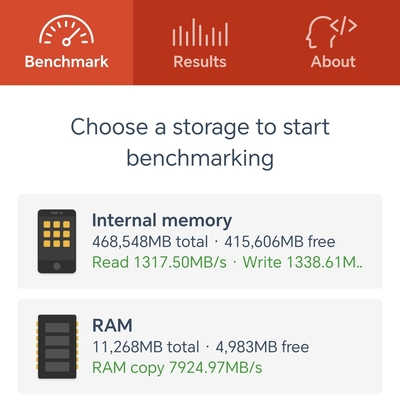Open the Results tab label
The width and height of the screenshot is (400, 399).
200,62
